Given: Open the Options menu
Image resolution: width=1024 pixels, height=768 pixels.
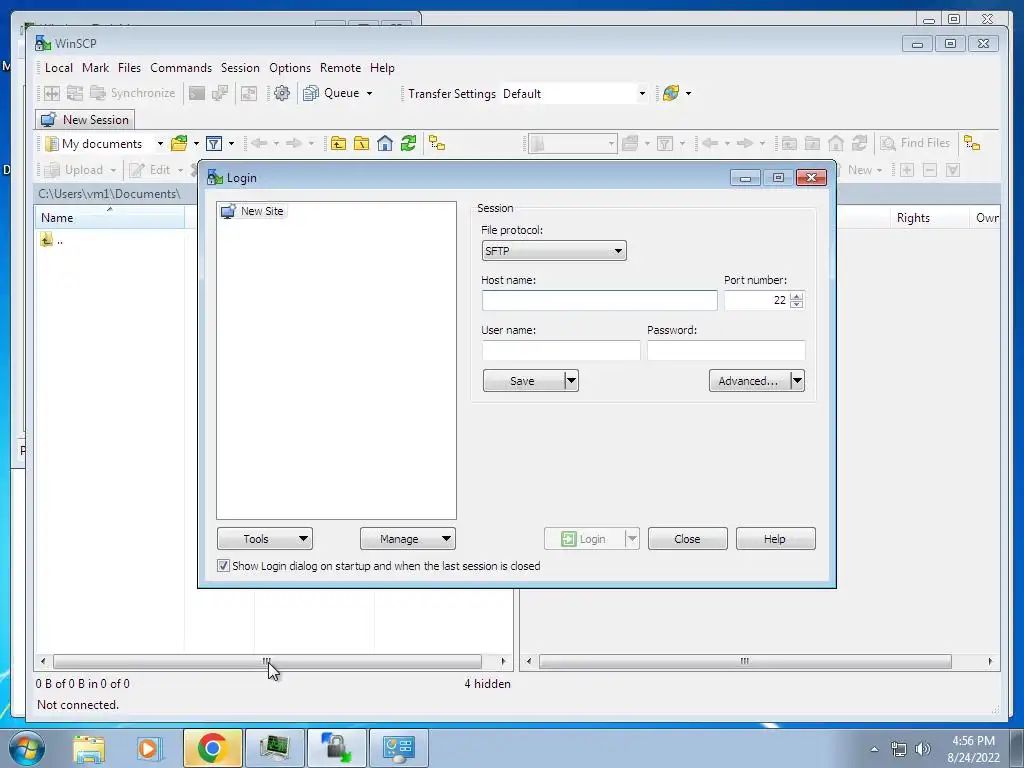Looking at the screenshot, I should pos(290,67).
